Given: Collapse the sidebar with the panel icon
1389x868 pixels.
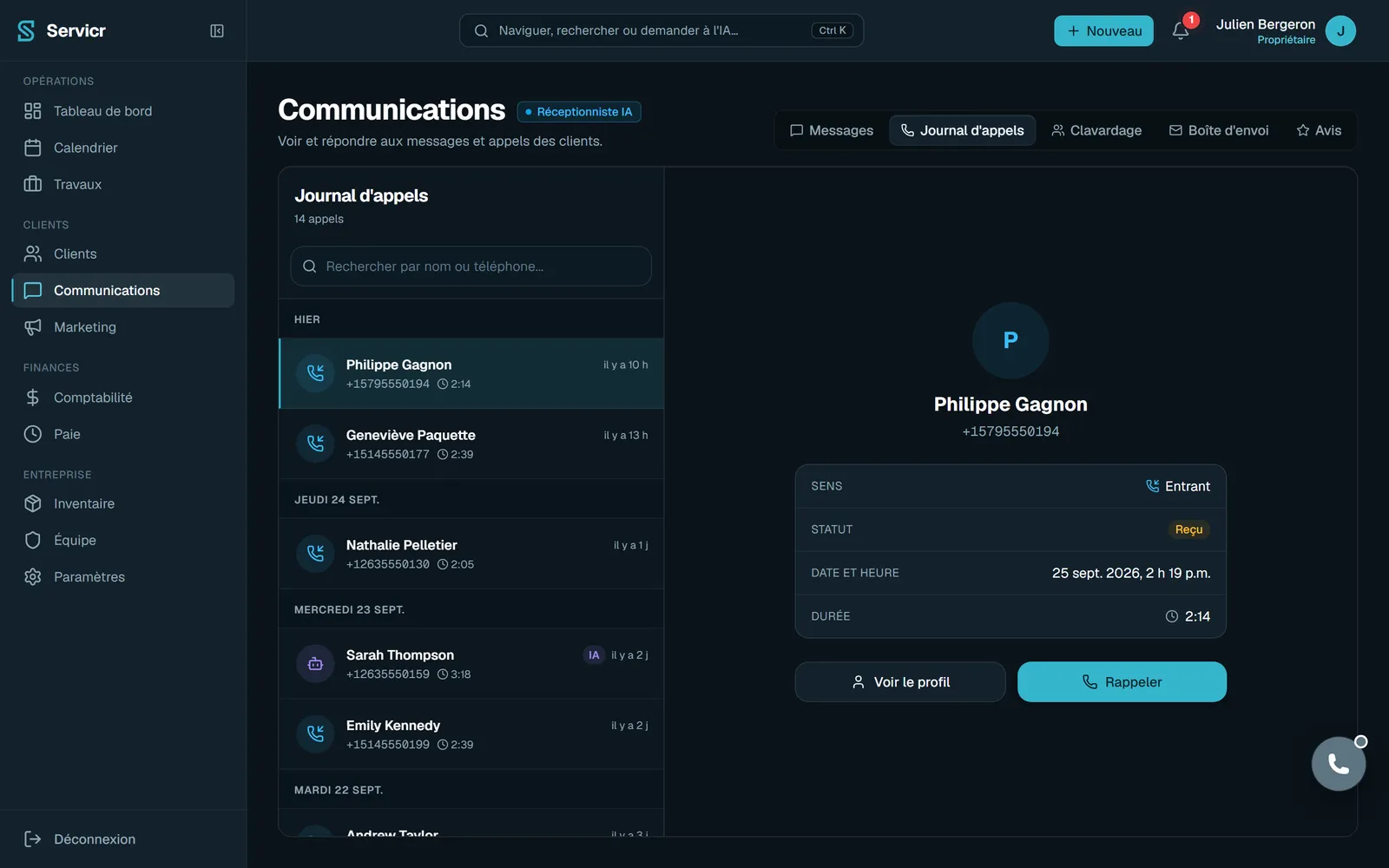Looking at the screenshot, I should tap(217, 30).
